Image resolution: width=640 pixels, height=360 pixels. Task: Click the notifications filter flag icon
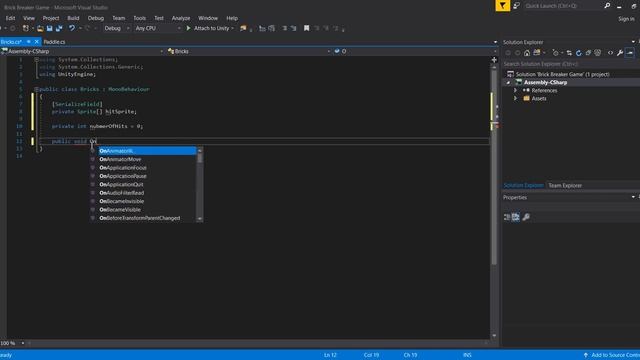[x=503, y=6]
